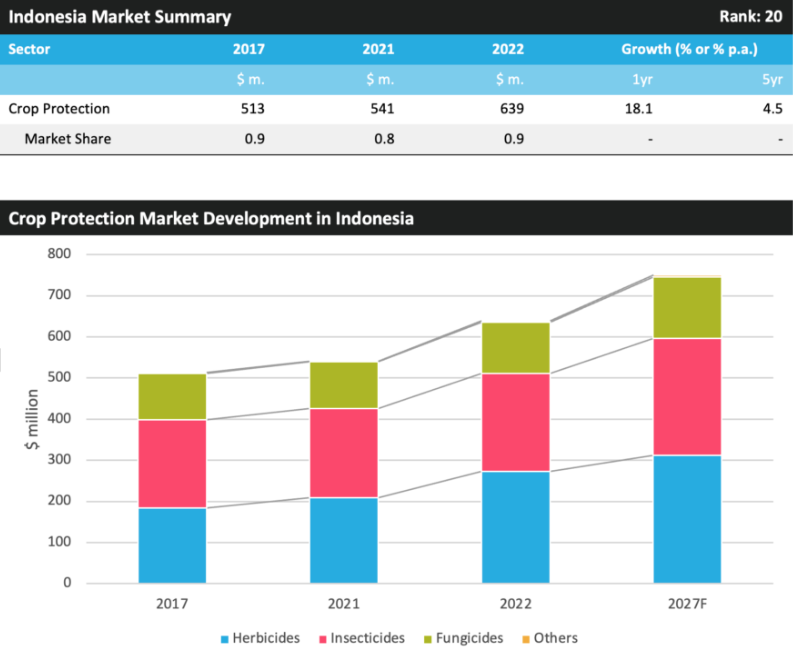Select the 2017 Herbicides bar segment
Screen dimensions: 793x670
pos(172,545)
